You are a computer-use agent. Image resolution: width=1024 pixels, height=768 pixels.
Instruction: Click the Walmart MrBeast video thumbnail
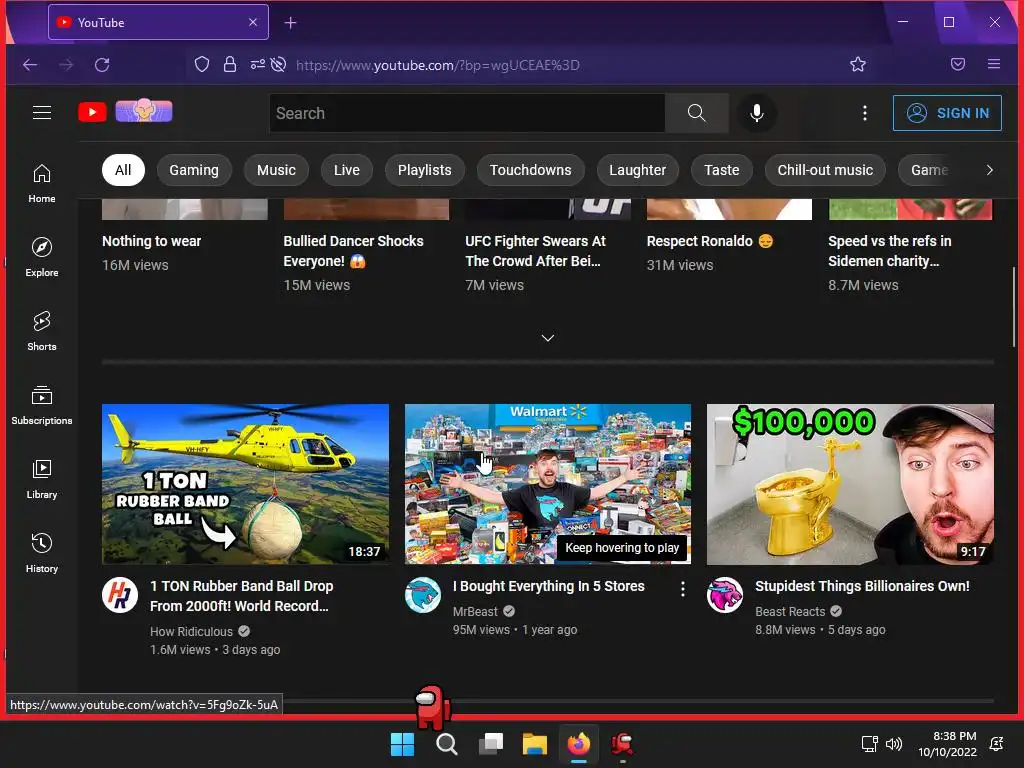tap(548, 484)
